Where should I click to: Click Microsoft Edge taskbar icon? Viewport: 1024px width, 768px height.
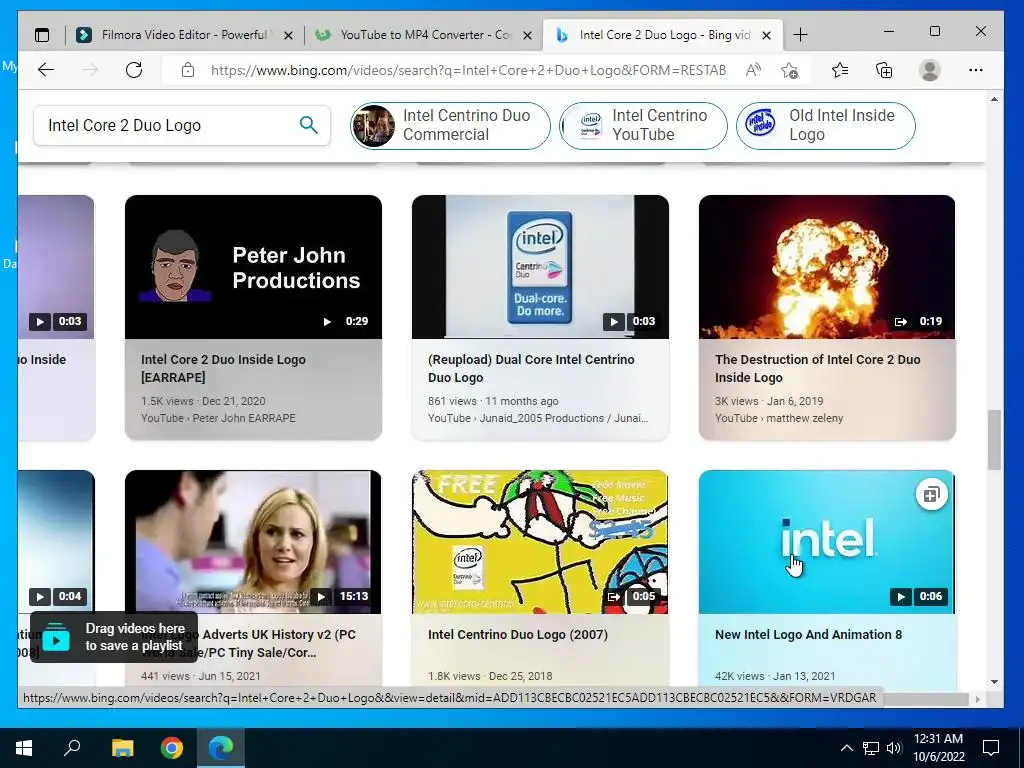click(221, 748)
